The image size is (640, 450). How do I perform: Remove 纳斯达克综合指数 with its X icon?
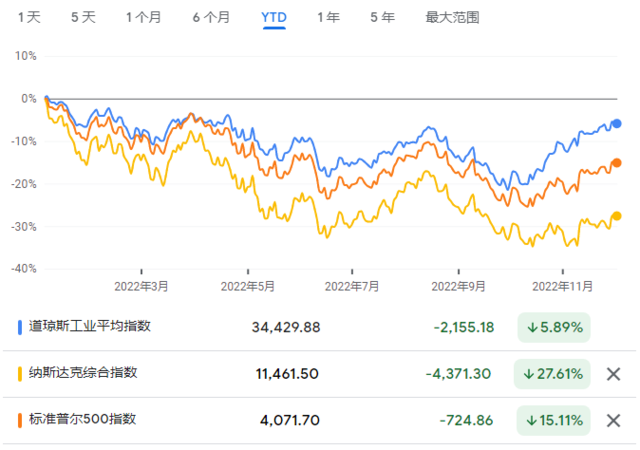613,374
